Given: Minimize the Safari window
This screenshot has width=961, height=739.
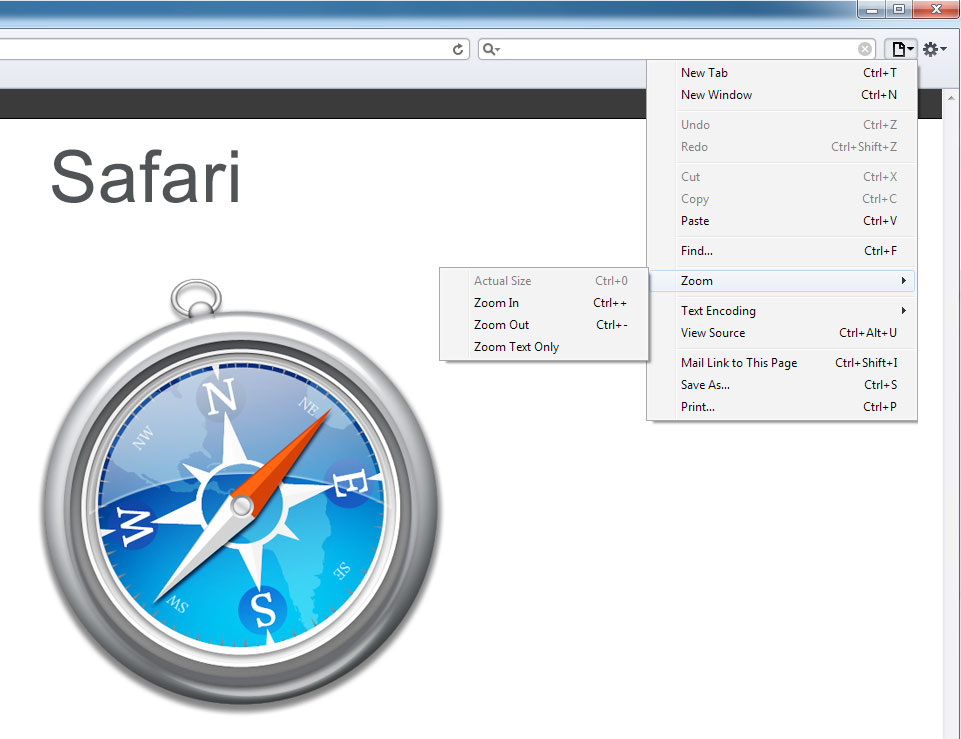Looking at the screenshot, I should click(872, 9).
